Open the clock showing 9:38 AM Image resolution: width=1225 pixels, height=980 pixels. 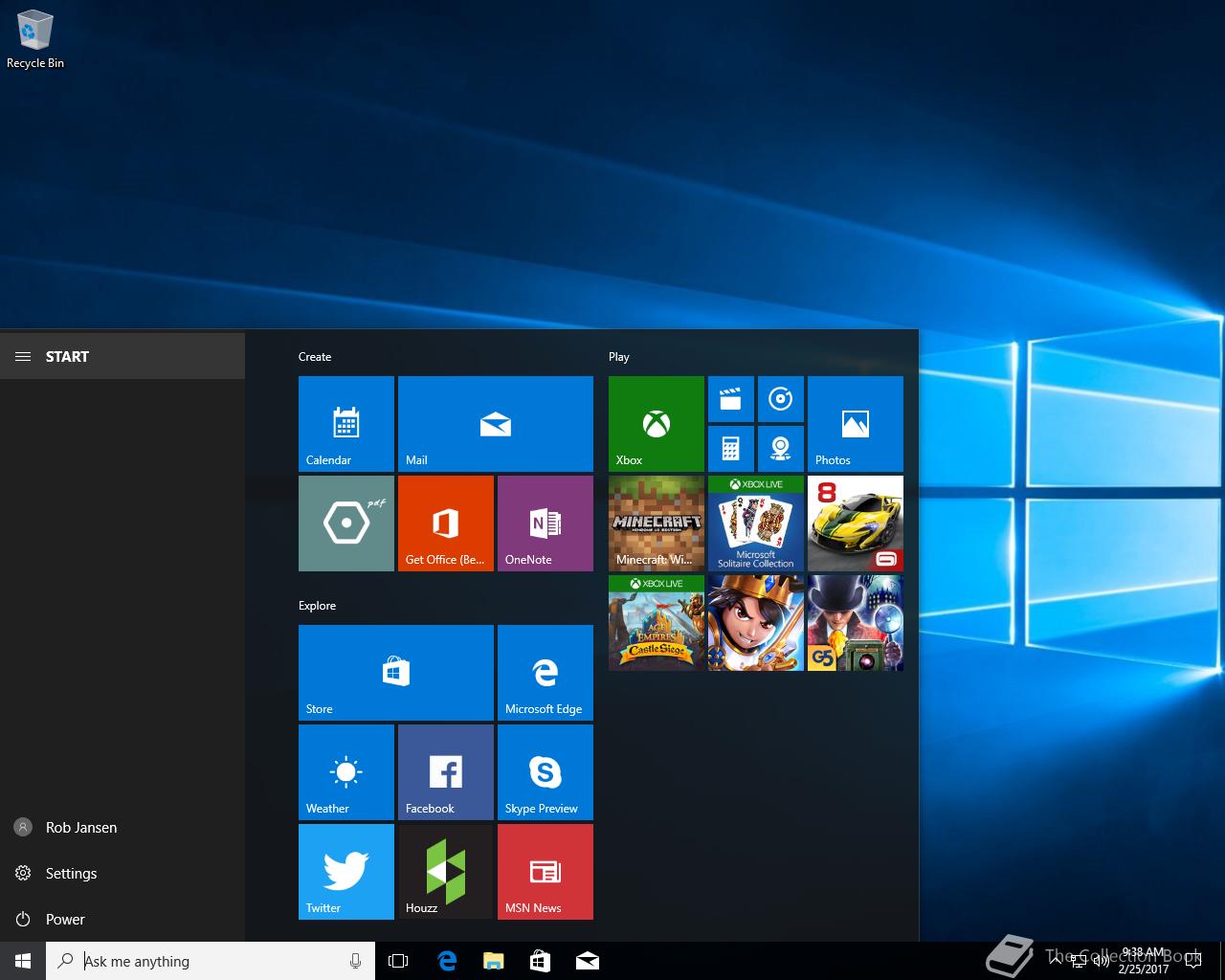1144,961
